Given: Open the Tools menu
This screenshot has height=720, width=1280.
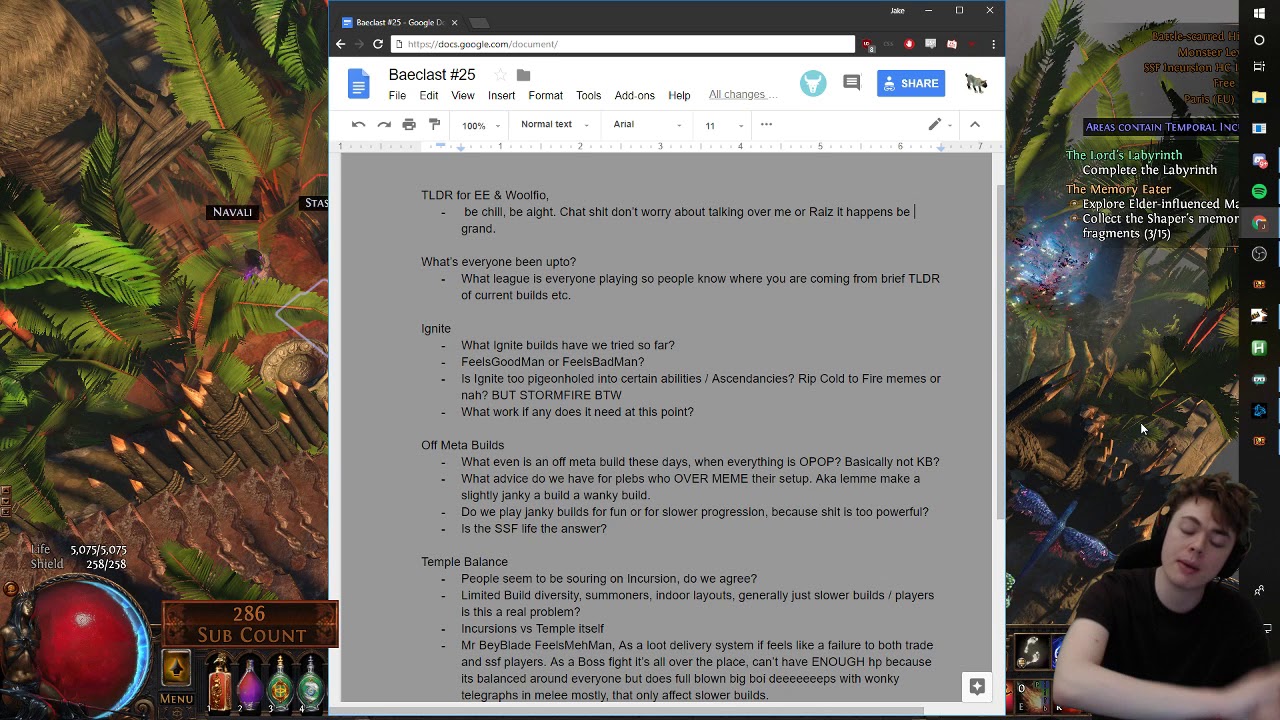Looking at the screenshot, I should [x=588, y=95].
